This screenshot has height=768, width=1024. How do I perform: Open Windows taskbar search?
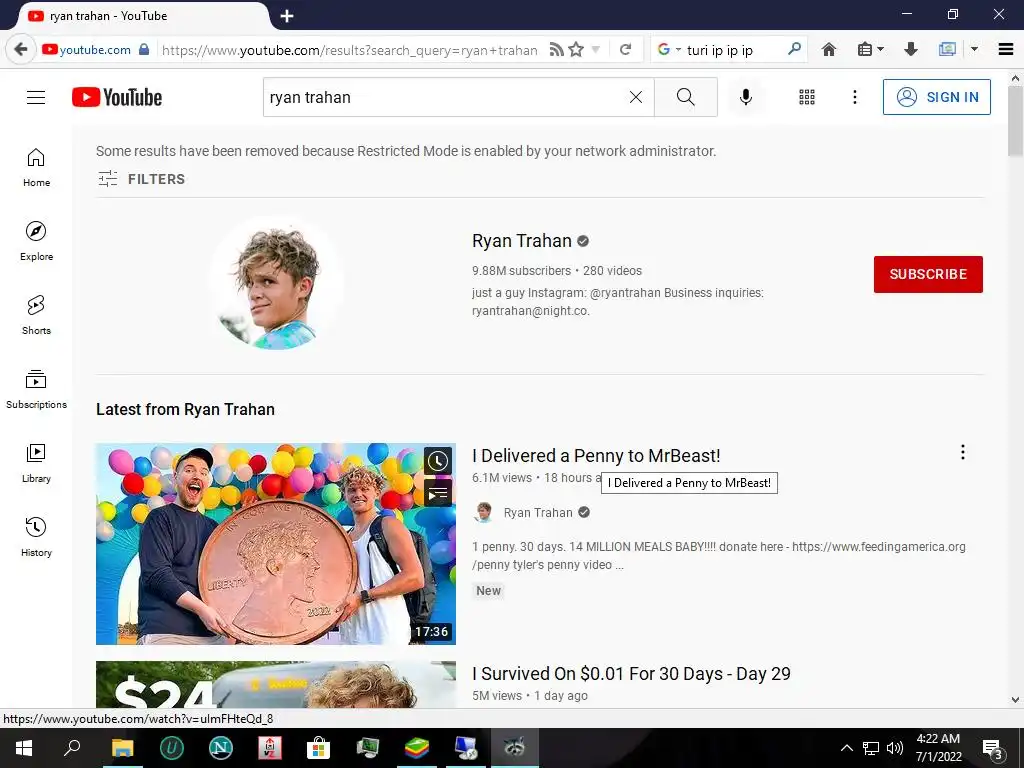[x=72, y=748]
